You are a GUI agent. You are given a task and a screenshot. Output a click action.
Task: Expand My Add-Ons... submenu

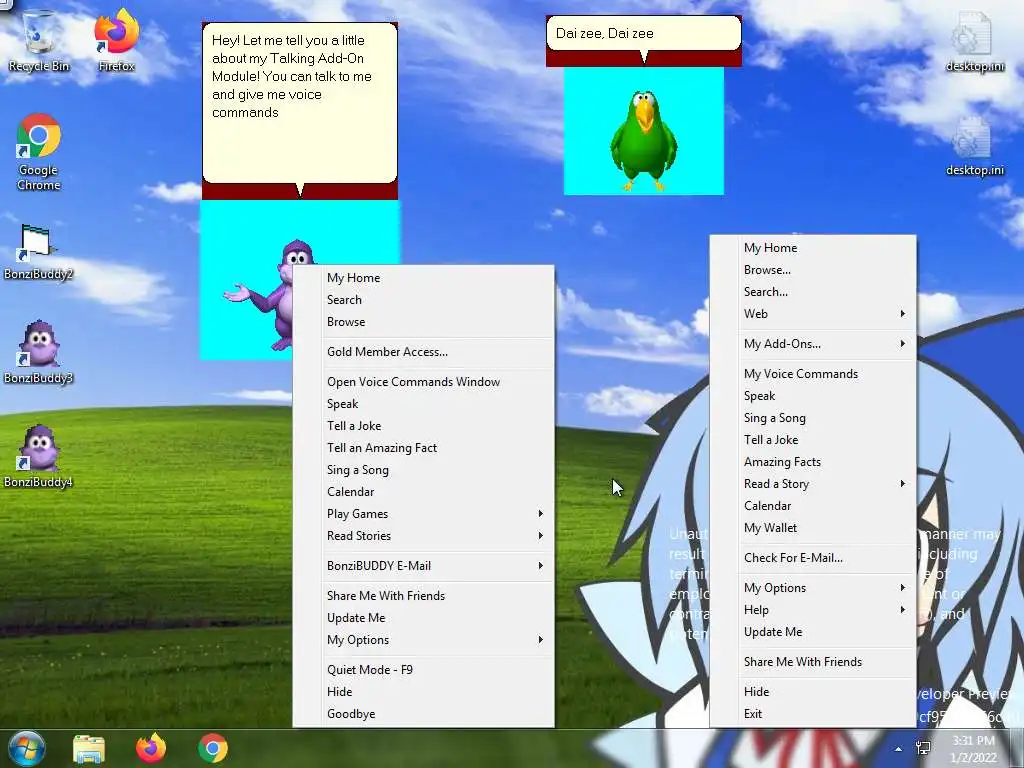tap(813, 344)
